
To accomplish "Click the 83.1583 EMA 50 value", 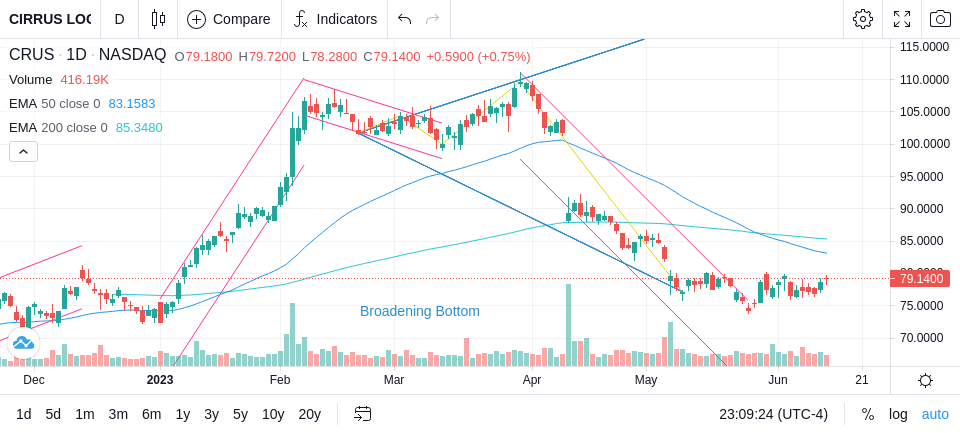I will pos(132,104).
